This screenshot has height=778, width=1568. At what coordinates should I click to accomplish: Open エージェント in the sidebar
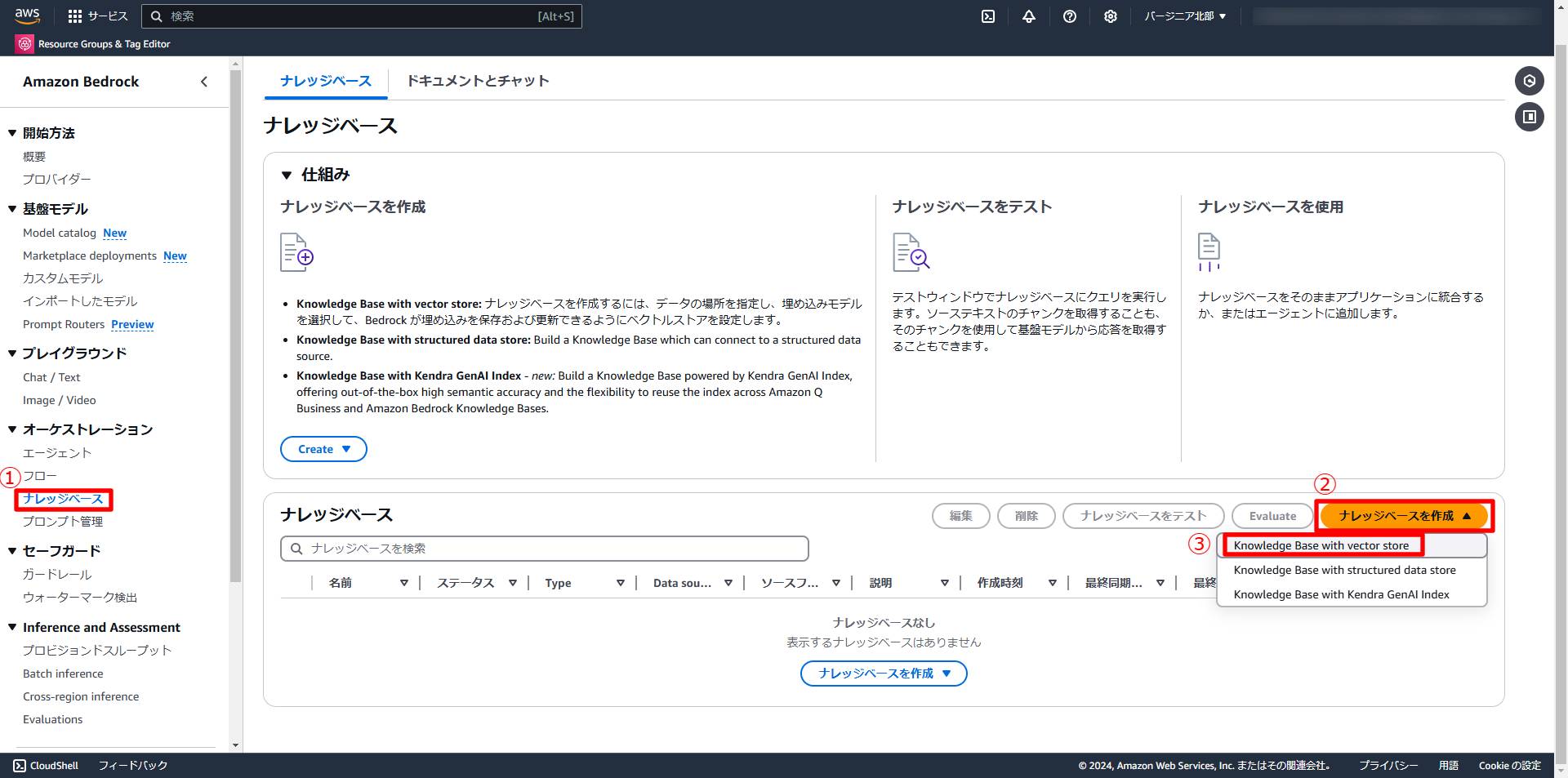(57, 453)
